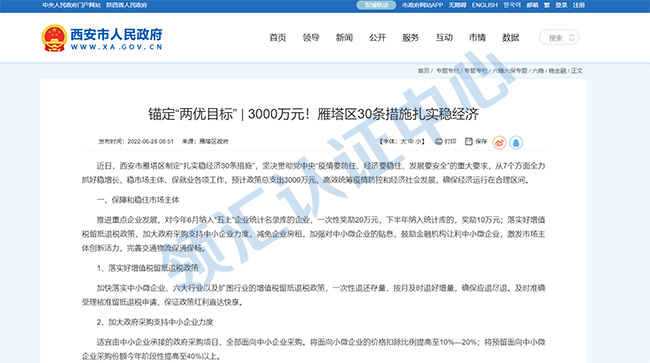This screenshot has width=650, height=363.
Task: Click the subheading 1、落实好增值税留抵退税政策
Action: (x=148, y=268)
